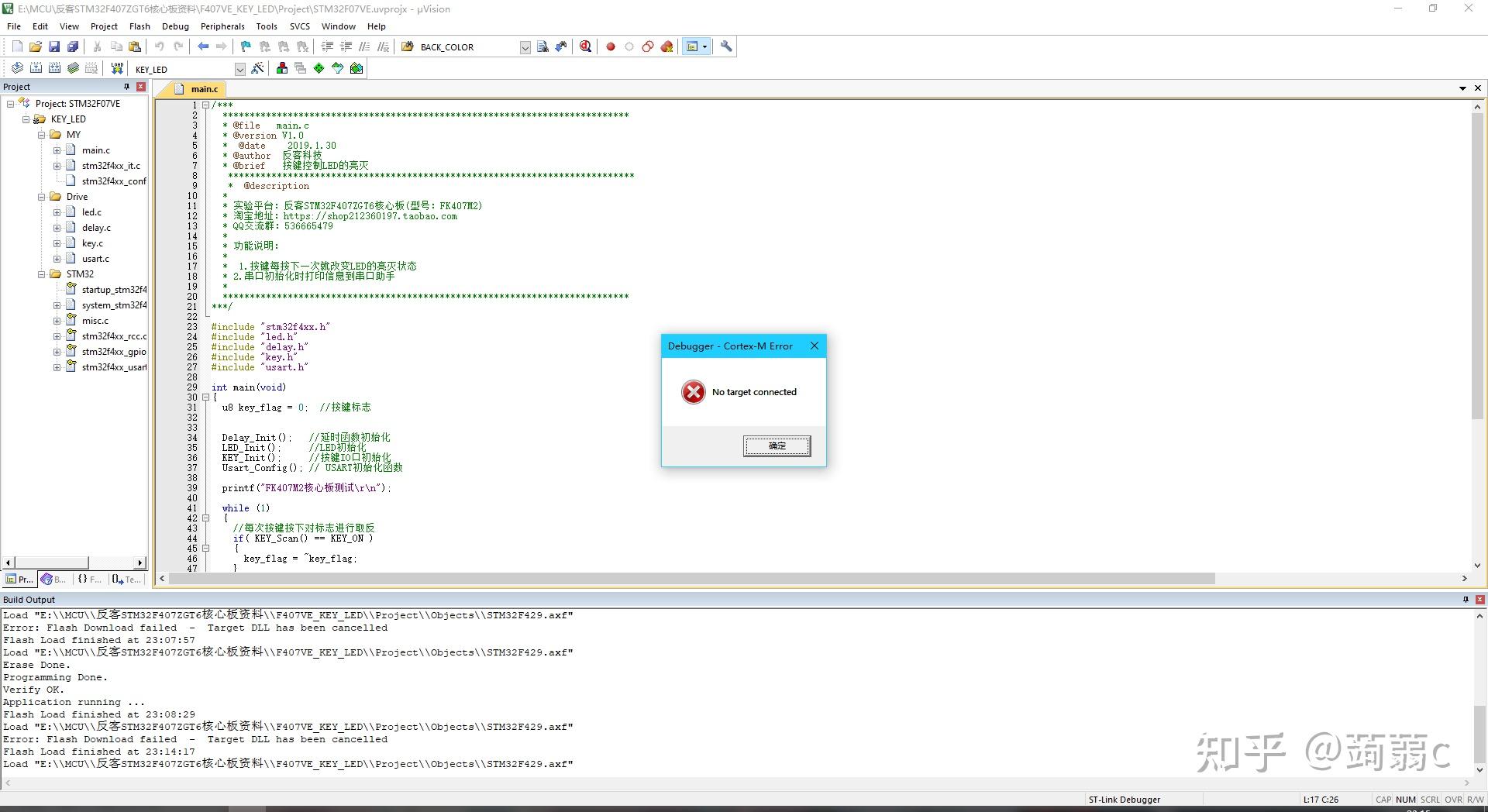Screen dimensions: 1488x812
Task: Open Configuration with the wrench icon
Action: tap(726, 46)
